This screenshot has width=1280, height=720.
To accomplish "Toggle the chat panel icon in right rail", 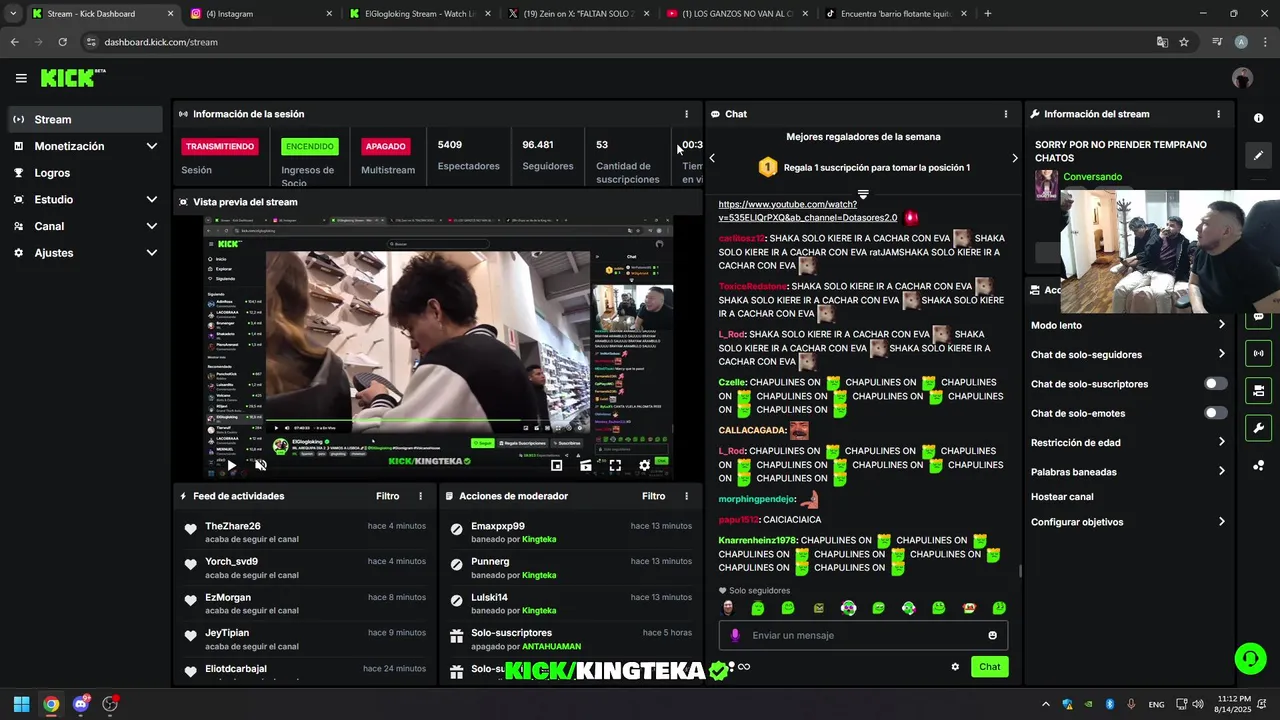I will click(1258, 317).
